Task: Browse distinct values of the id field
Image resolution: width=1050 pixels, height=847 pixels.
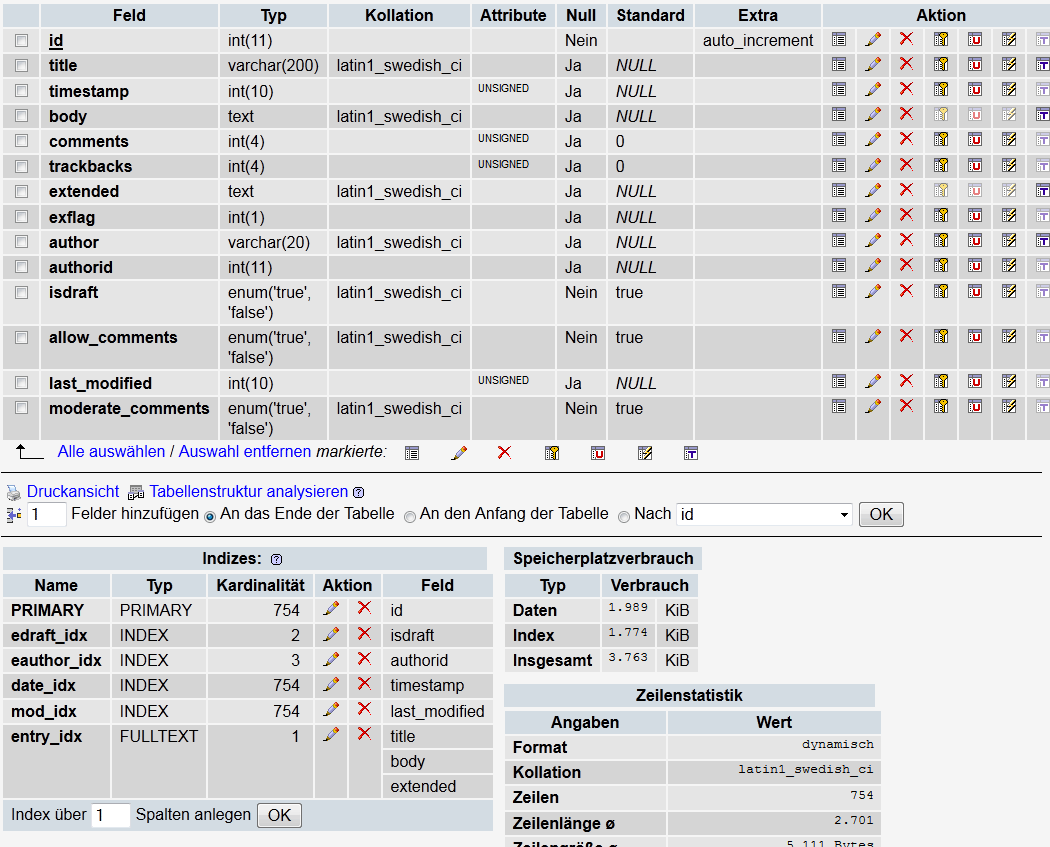Action: (839, 40)
